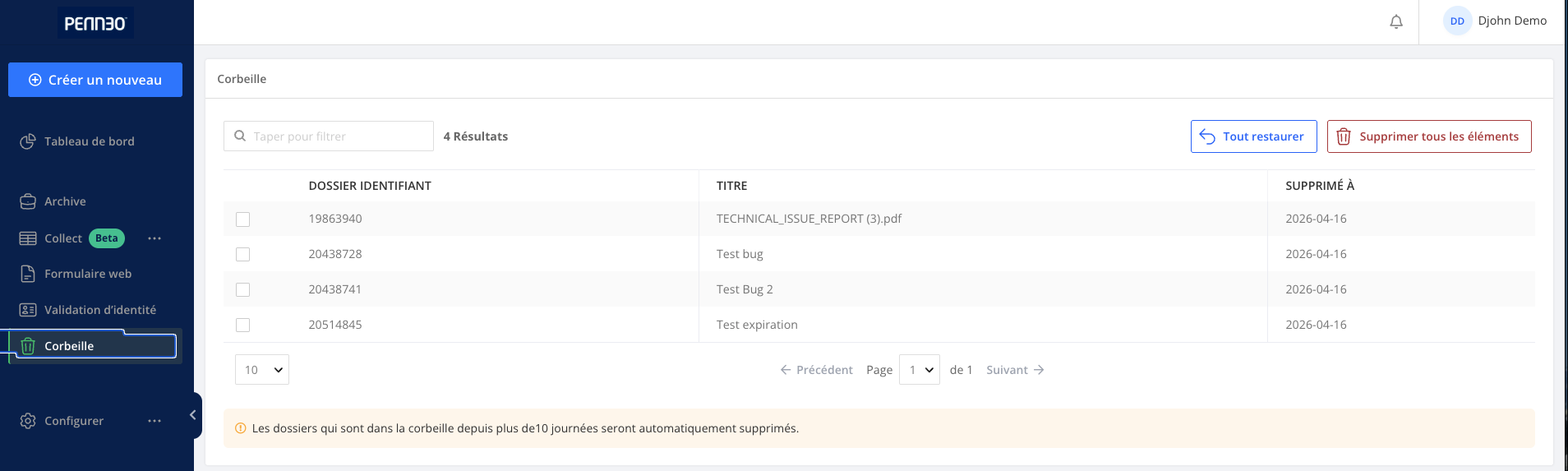Click the search magnifier icon
The width and height of the screenshot is (1568, 471).
pos(240,136)
